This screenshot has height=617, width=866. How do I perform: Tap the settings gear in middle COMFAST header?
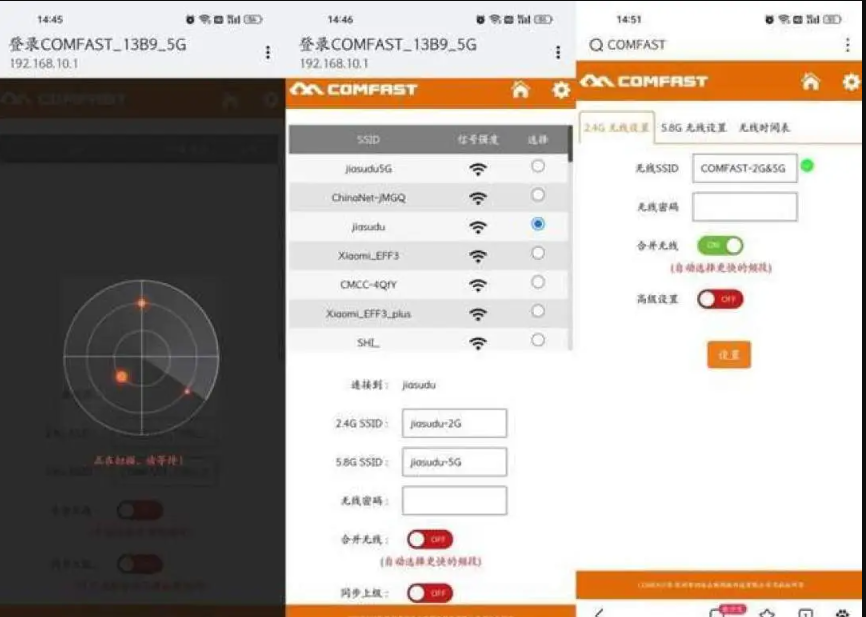(x=561, y=89)
